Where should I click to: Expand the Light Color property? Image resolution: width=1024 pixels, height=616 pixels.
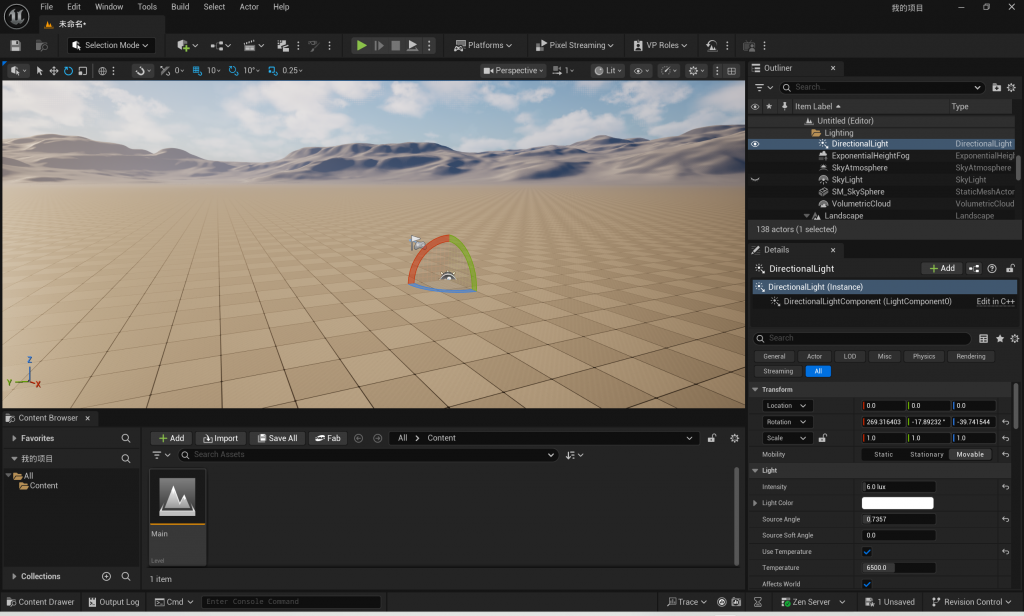(x=755, y=503)
